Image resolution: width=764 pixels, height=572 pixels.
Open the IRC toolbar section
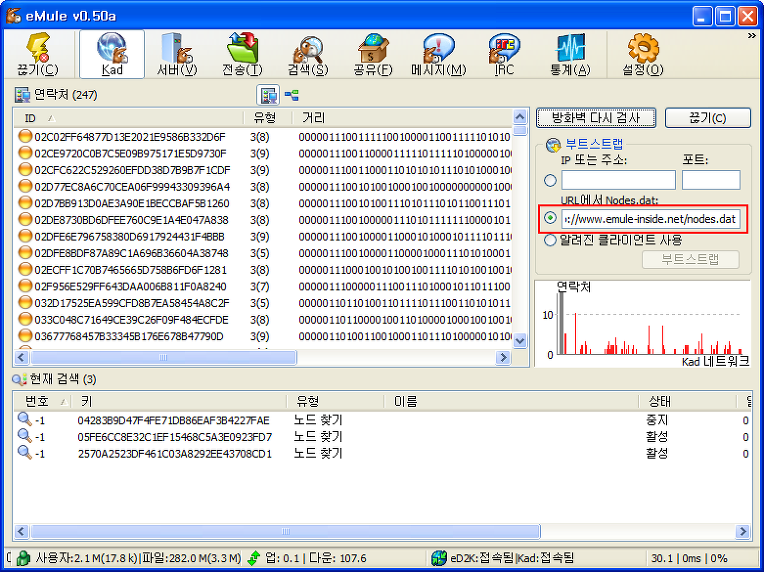point(504,54)
